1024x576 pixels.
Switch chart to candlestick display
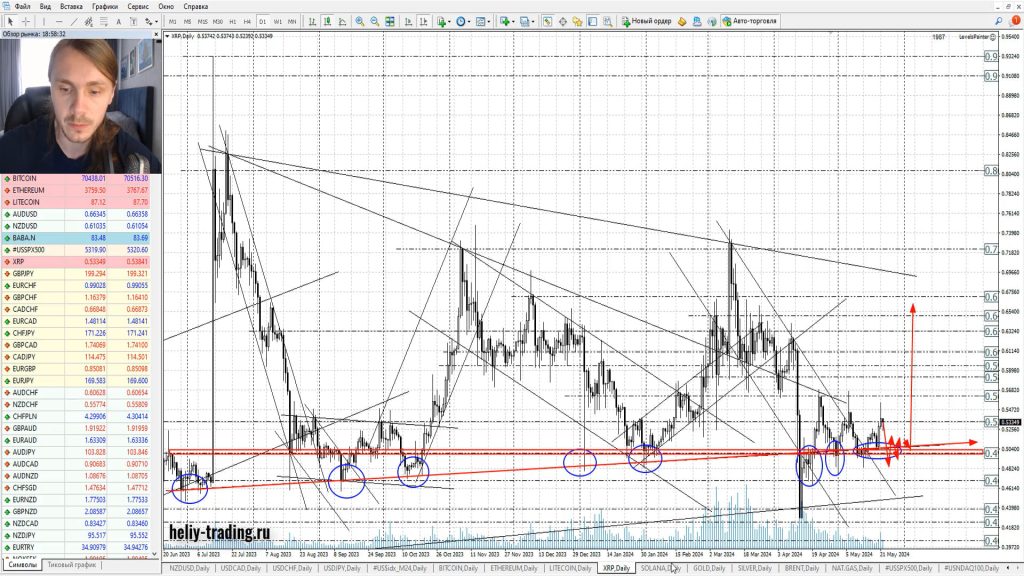click(327, 21)
